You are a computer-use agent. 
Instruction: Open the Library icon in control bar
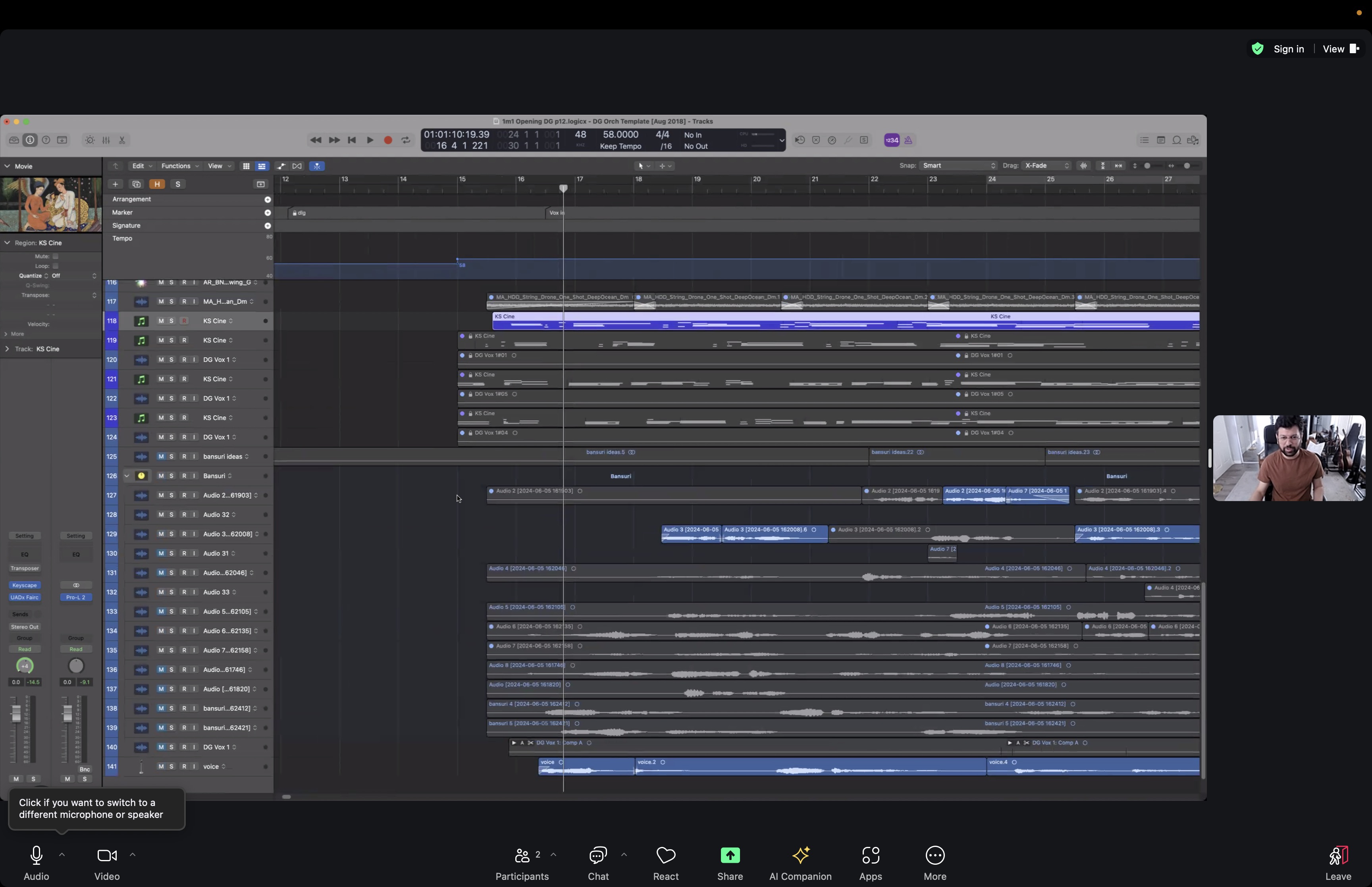pyautogui.click(x=14, y=140)
